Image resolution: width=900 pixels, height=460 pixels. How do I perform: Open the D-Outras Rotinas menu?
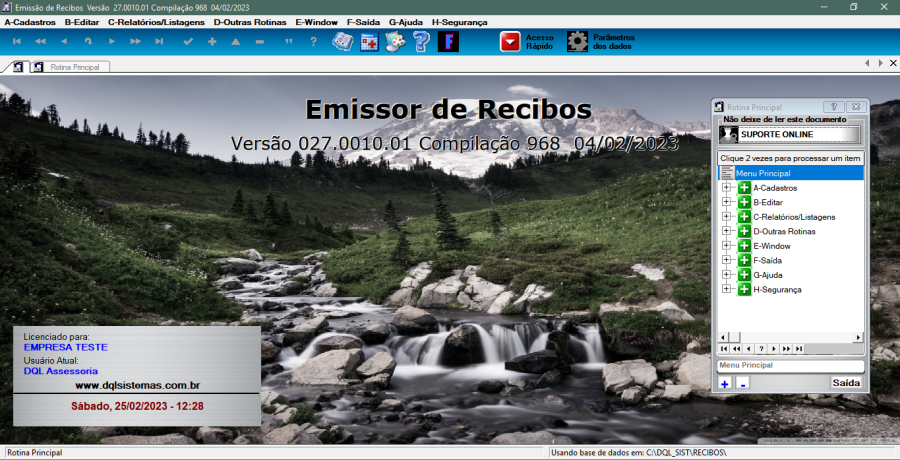click(249, 21)
